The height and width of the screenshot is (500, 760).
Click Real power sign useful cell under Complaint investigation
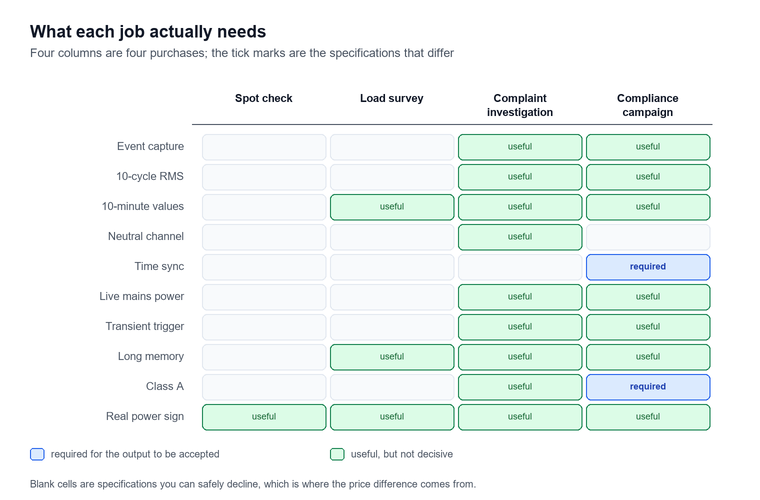click(x=520, y=417)
